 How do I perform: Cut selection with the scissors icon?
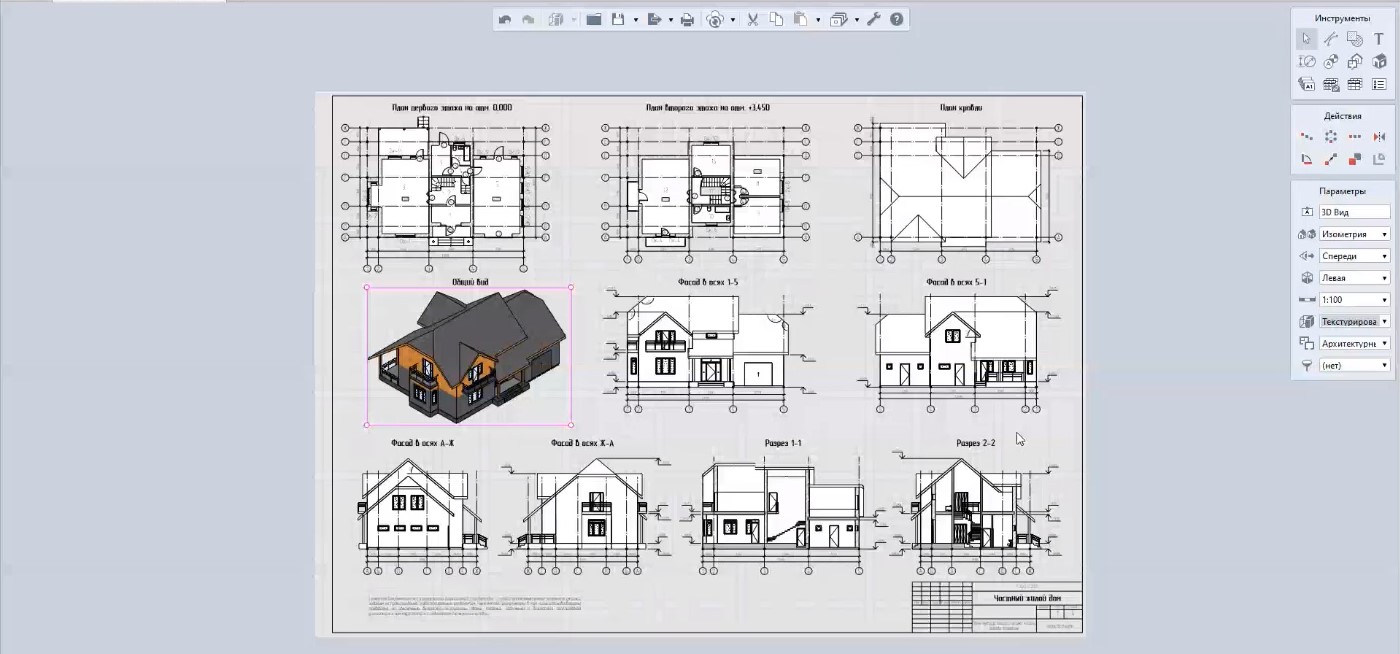(752, 19)
